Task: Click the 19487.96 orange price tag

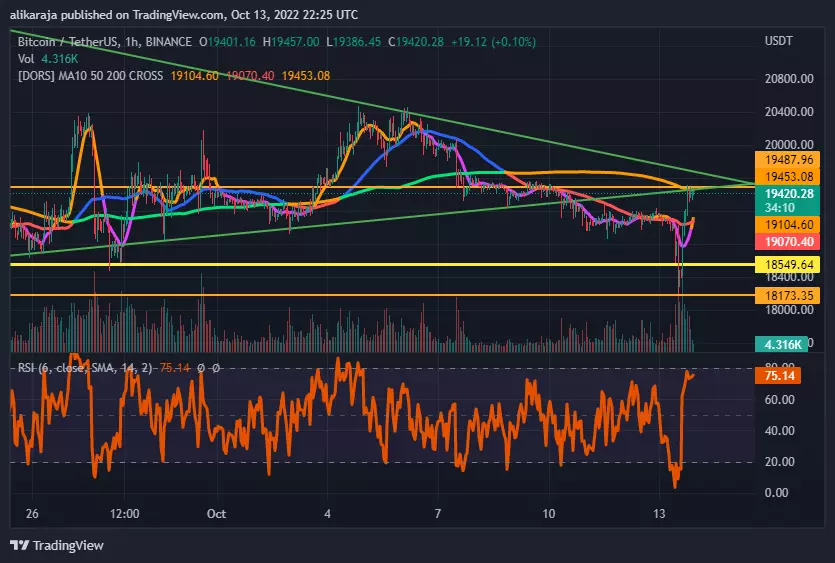Action: (787, 159)
